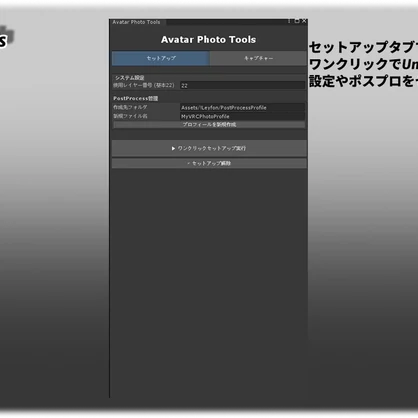Click the large Avatar Photo Tools heading

point(209,40)
